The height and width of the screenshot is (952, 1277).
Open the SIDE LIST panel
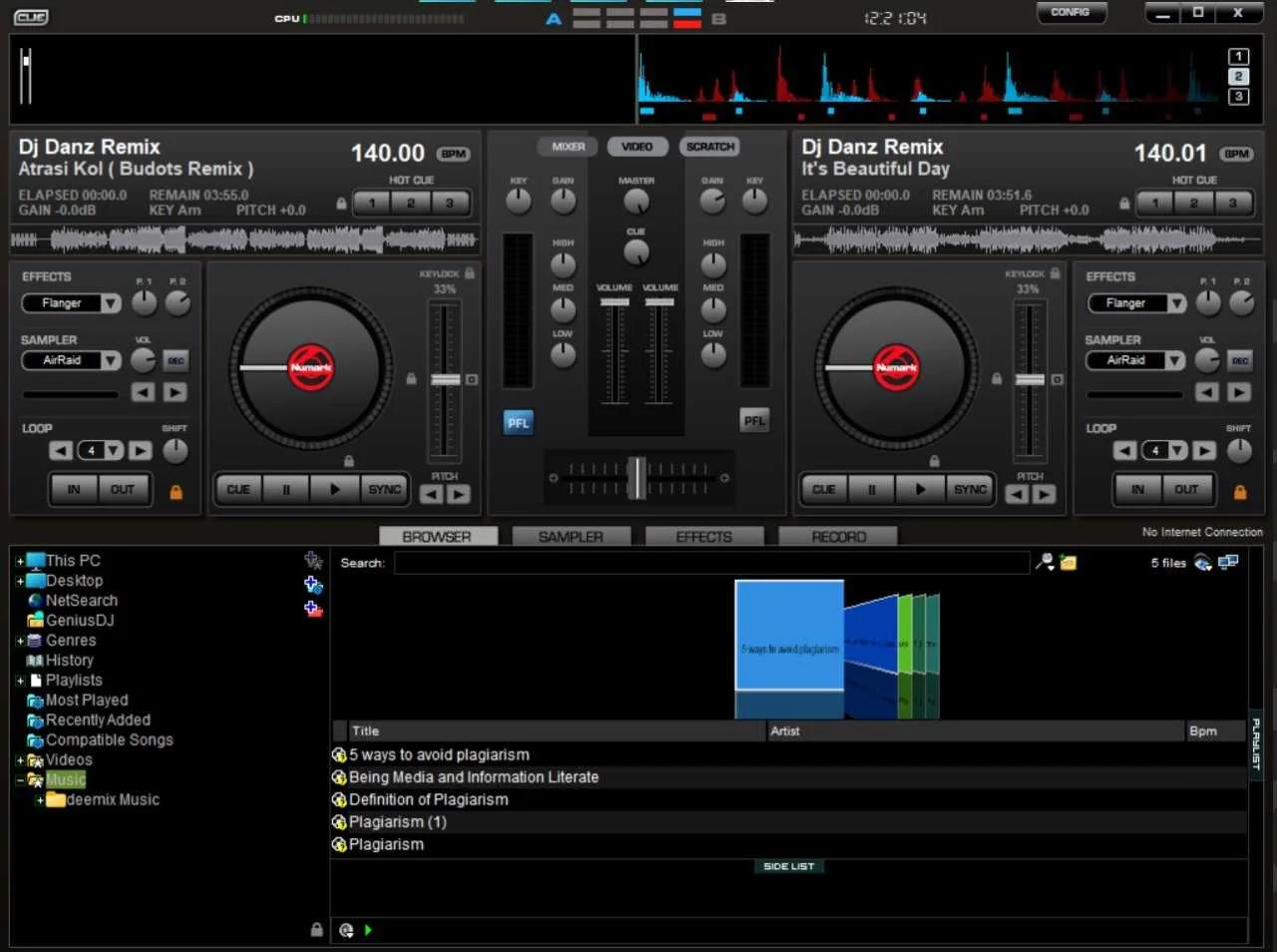click(x=789, y=866)
